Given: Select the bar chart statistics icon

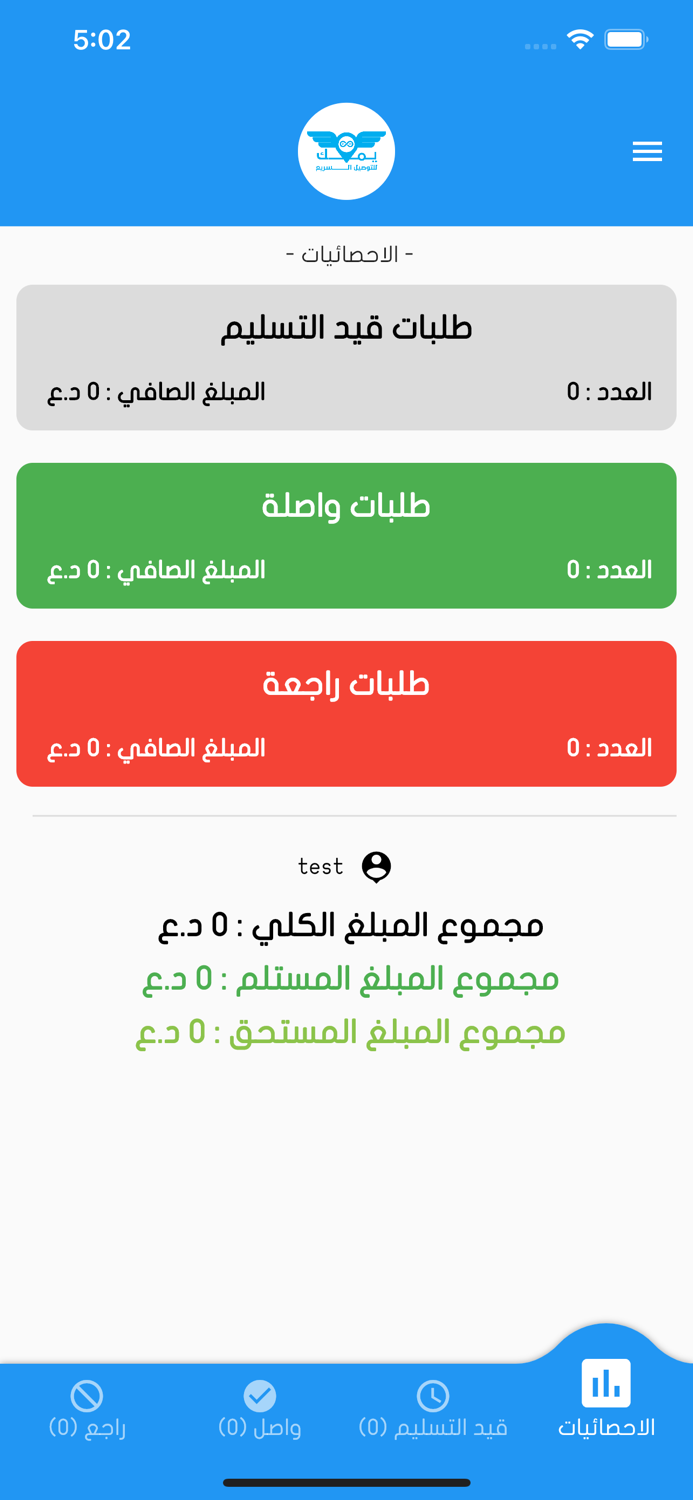Looking at the screenshot, I should point(607,1385).
